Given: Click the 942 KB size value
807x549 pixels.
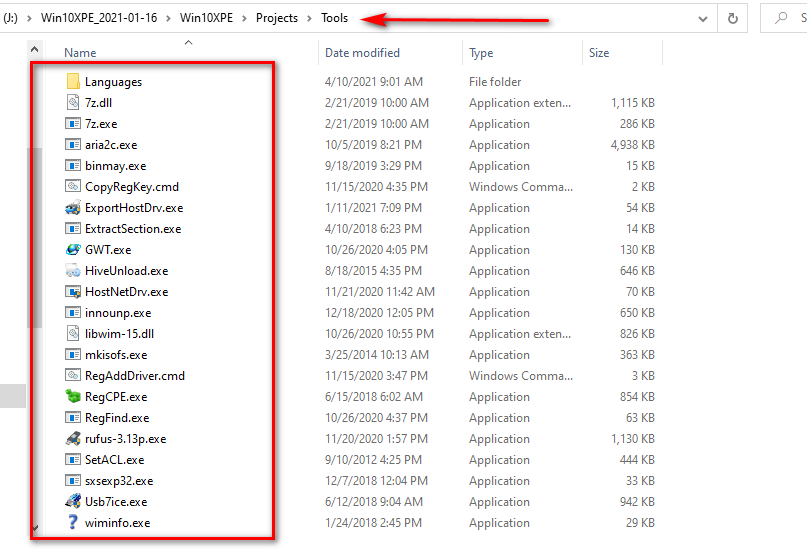Looking at the screenshot, I should point(637,502).
